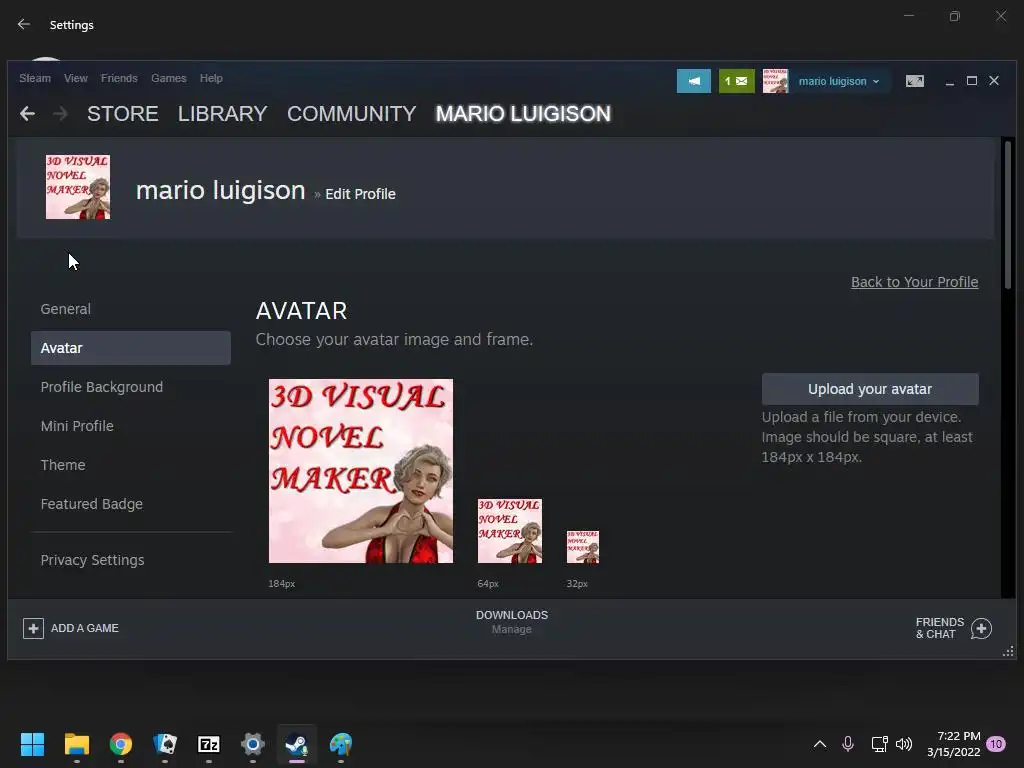Open the notification count badge

(x=996, y=744)
